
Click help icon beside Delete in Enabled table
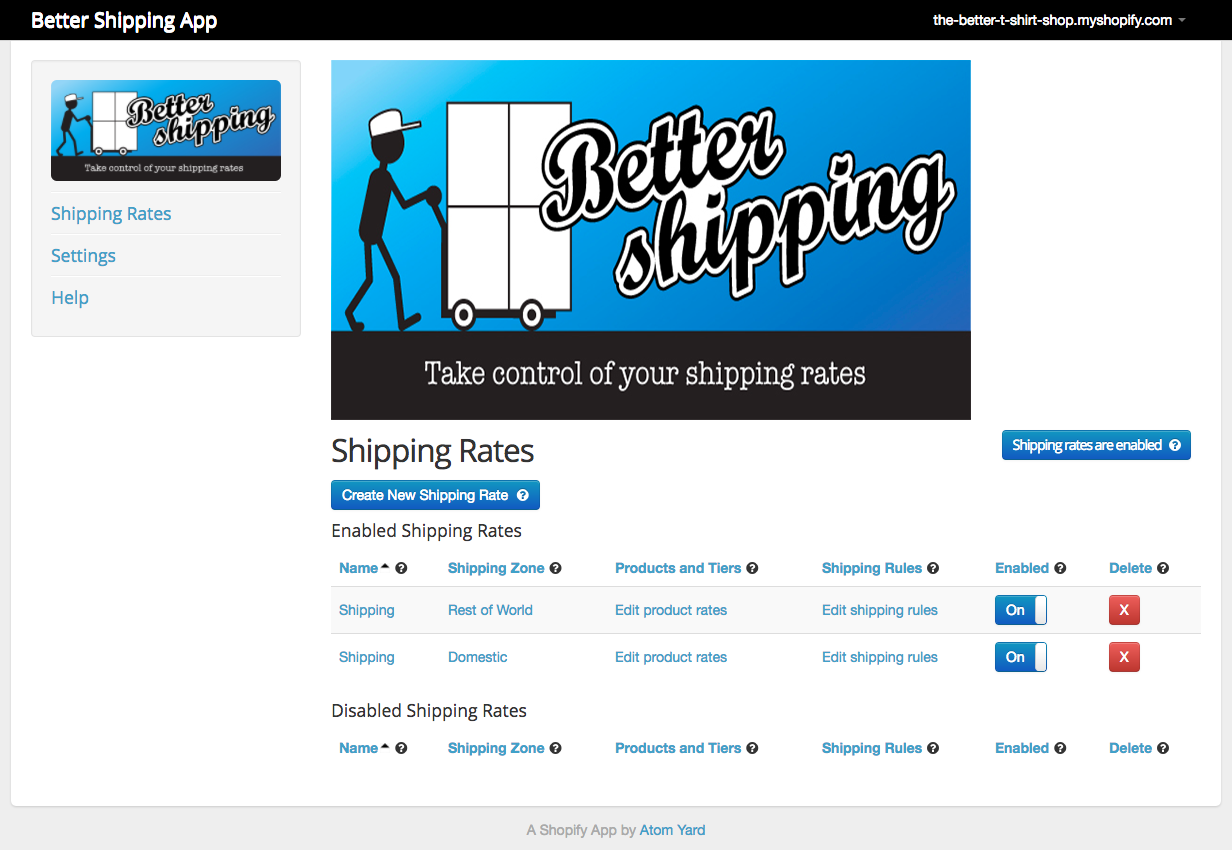click(1163, 568)
